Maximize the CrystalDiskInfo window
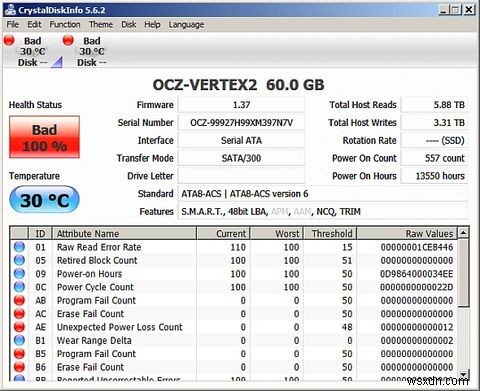480x391 pixels. click(x=455, y=9)
